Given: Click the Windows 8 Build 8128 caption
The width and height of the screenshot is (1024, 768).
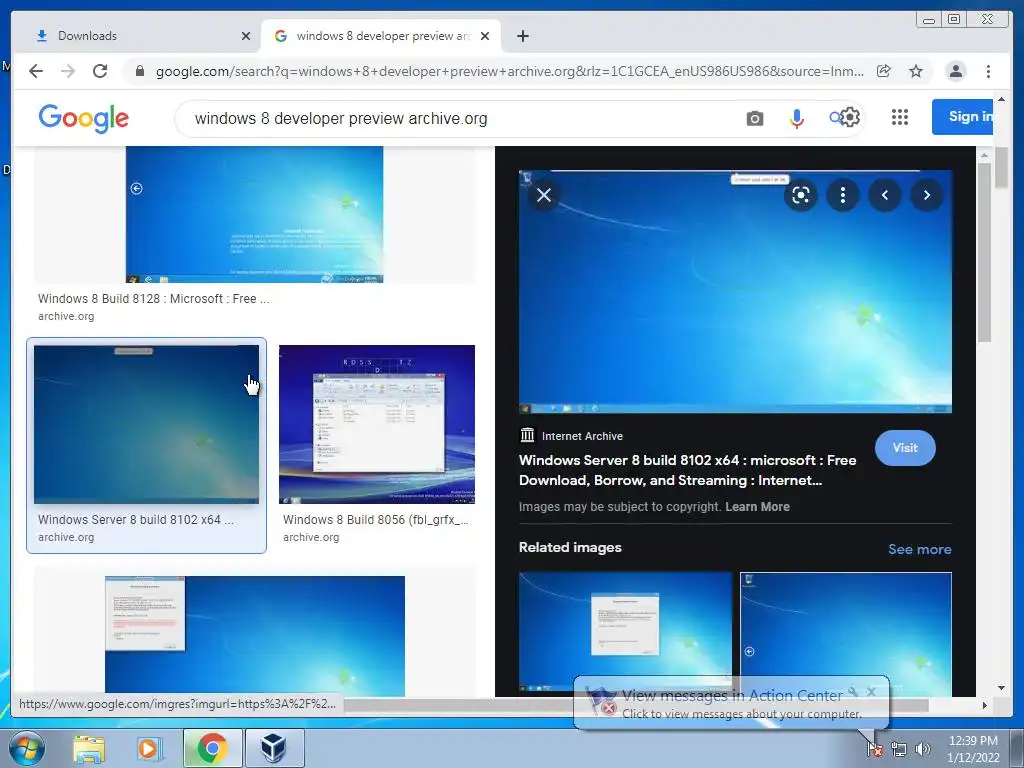Looking at the screenshot, I should point(153,298).
